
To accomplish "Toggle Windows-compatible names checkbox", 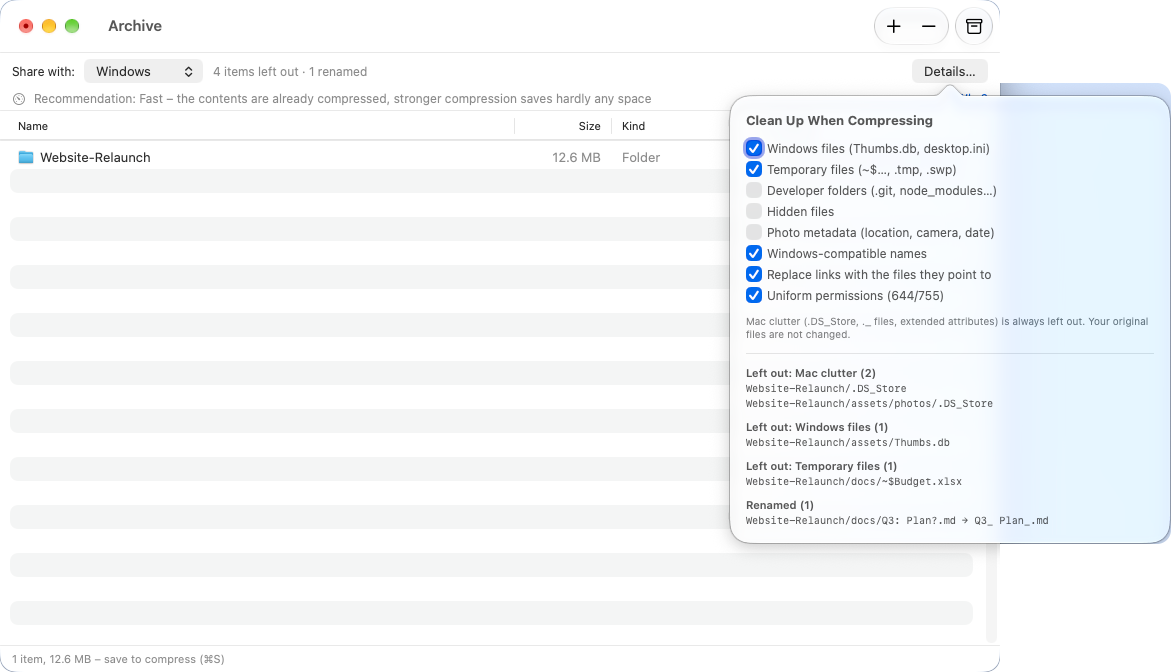I will pyautogui.click(x=754, y=253).
